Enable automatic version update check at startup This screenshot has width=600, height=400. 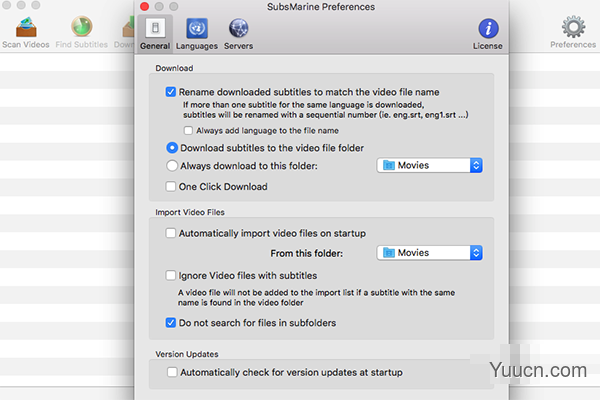[x=172, y=372]
